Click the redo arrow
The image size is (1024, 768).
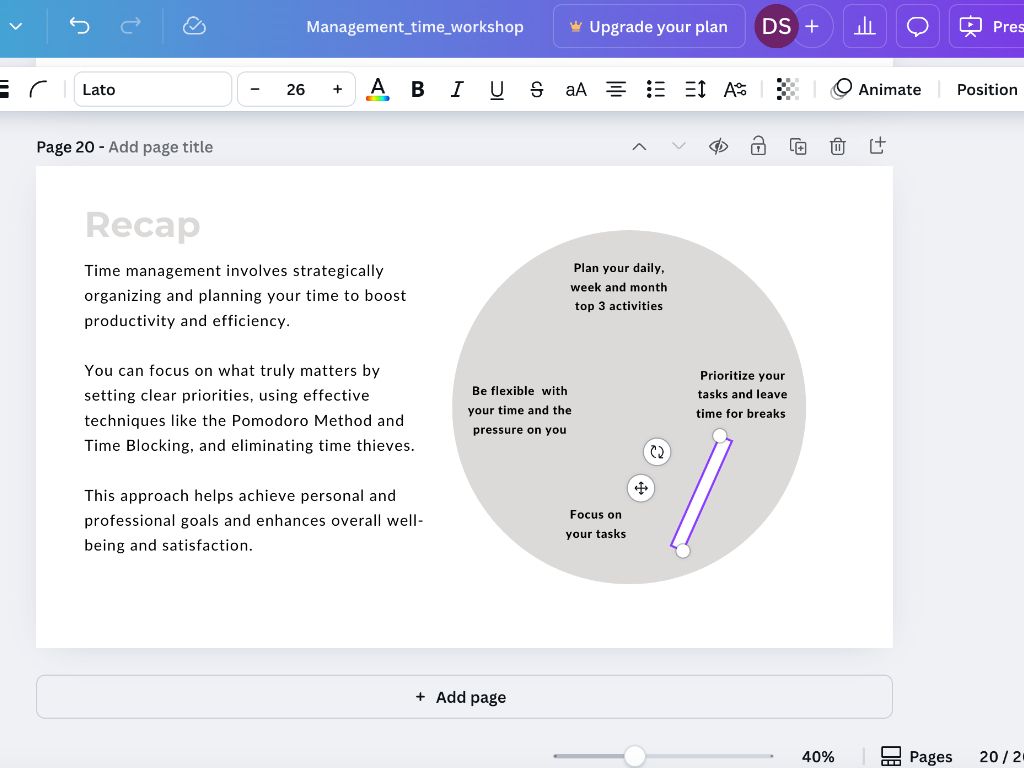pyautogui.click(x=131, y=26)
